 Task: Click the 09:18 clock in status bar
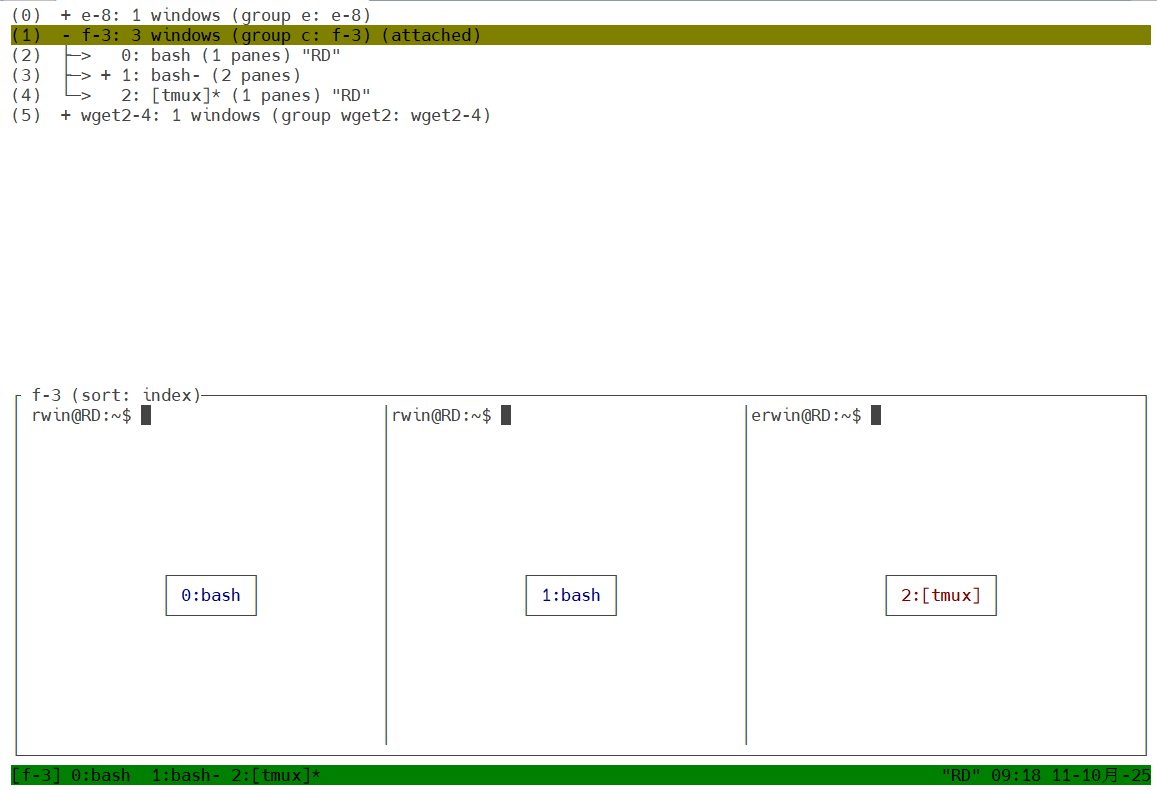[1016, 776]
